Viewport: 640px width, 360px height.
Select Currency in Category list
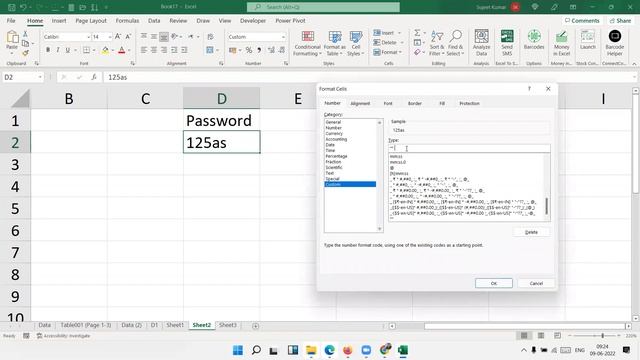pos(334,133)
